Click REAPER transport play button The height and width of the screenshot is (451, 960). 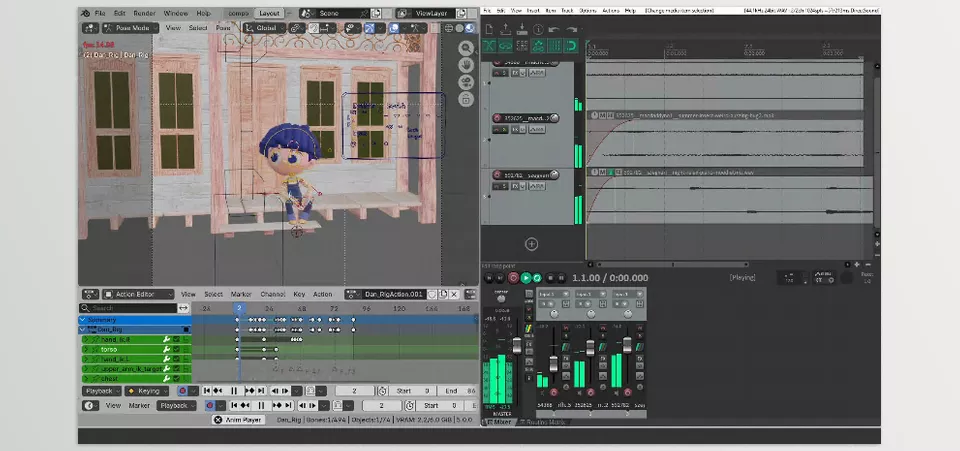pyautogui.click(x=525, y=278)
